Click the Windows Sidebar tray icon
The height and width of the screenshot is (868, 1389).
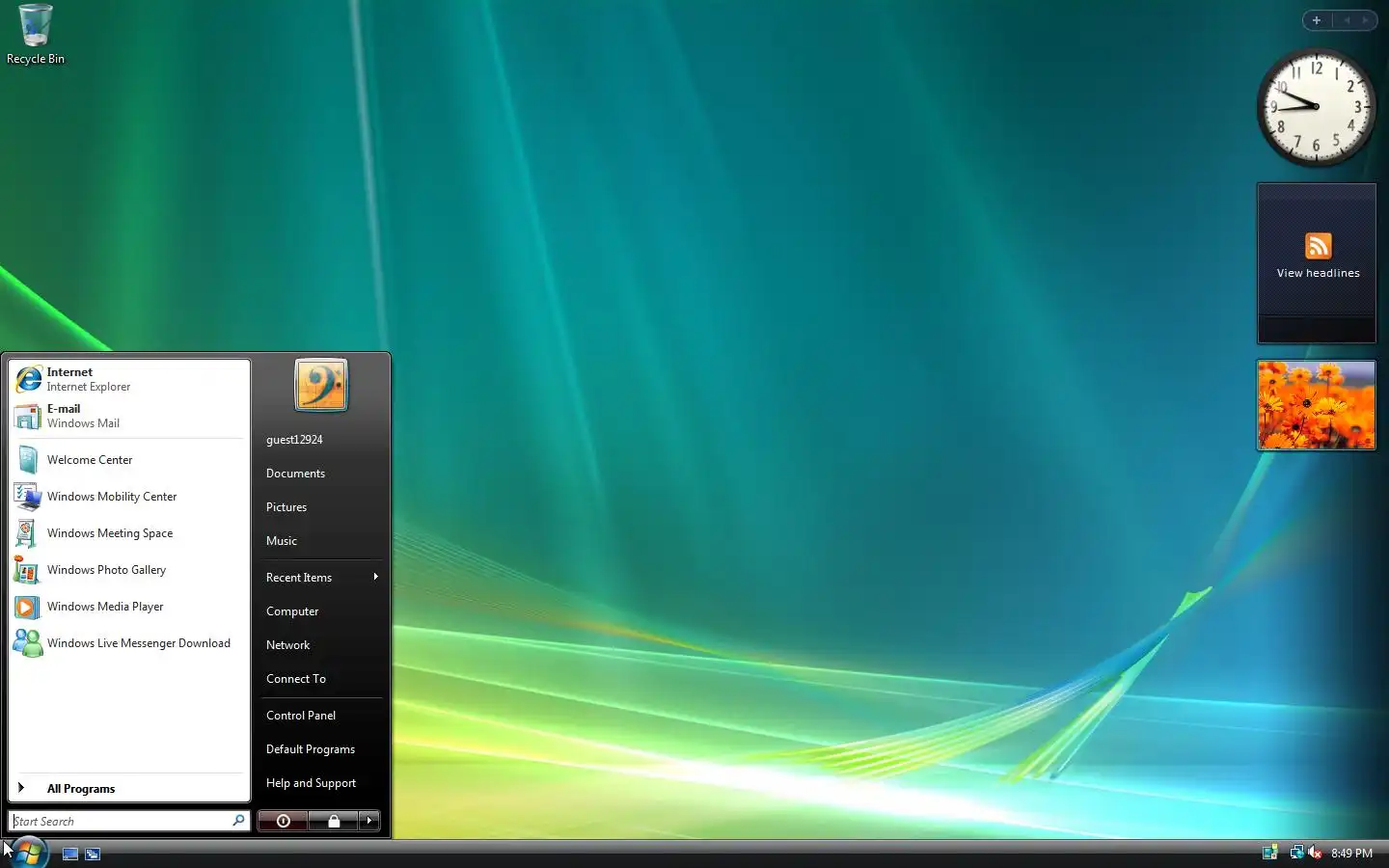pyautogui.click(x=1270, y=853)
